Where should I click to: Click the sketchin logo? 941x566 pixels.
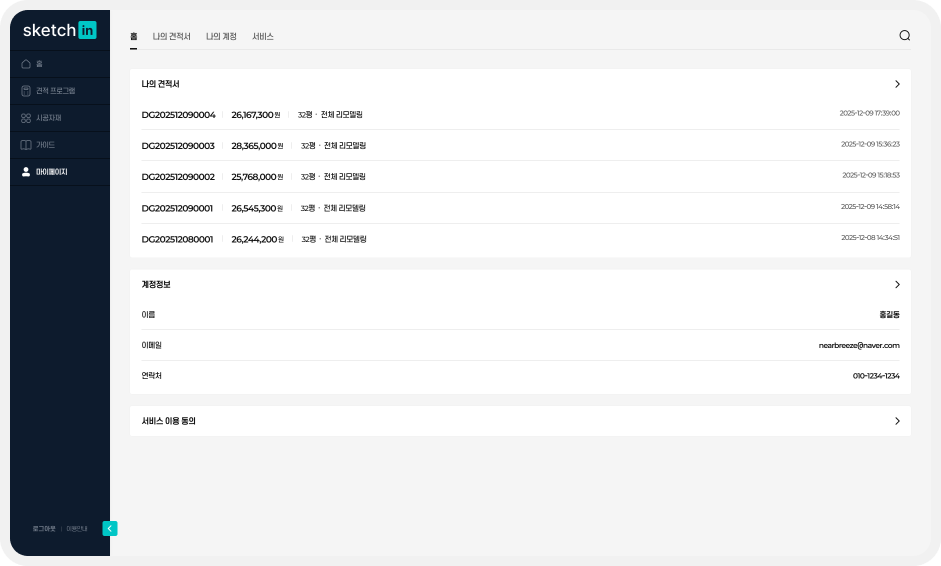(x=59, y=30)
